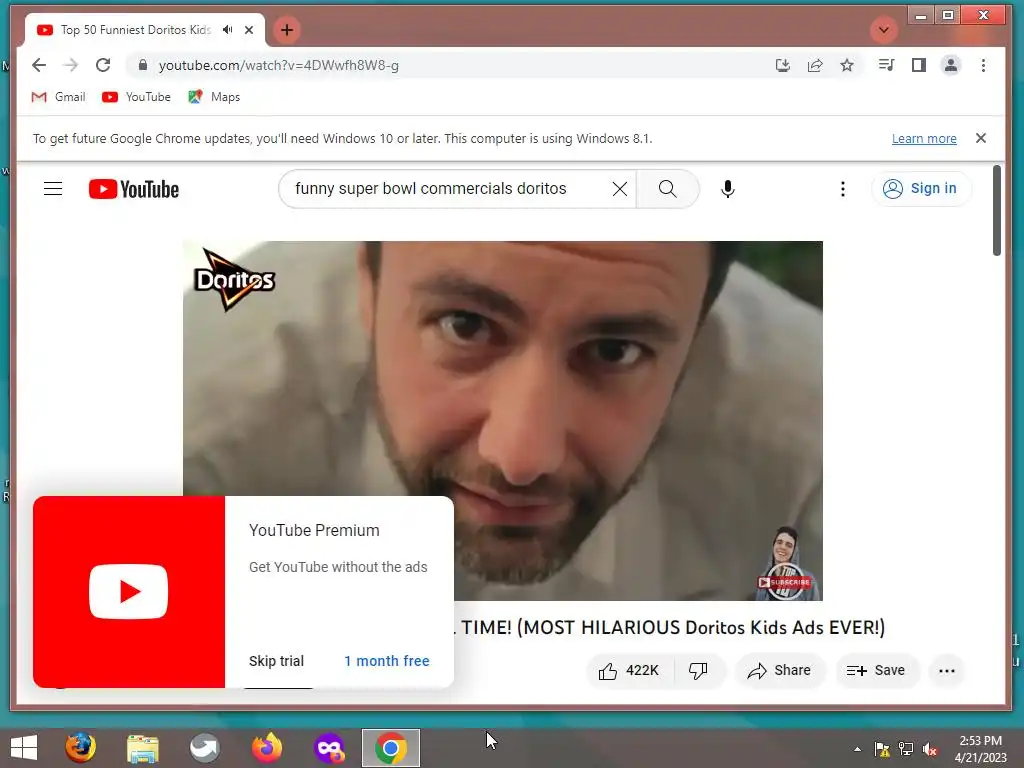1024x768 pixels.
Task: Click the Doritos logo on the video
Action: point(234,280)
